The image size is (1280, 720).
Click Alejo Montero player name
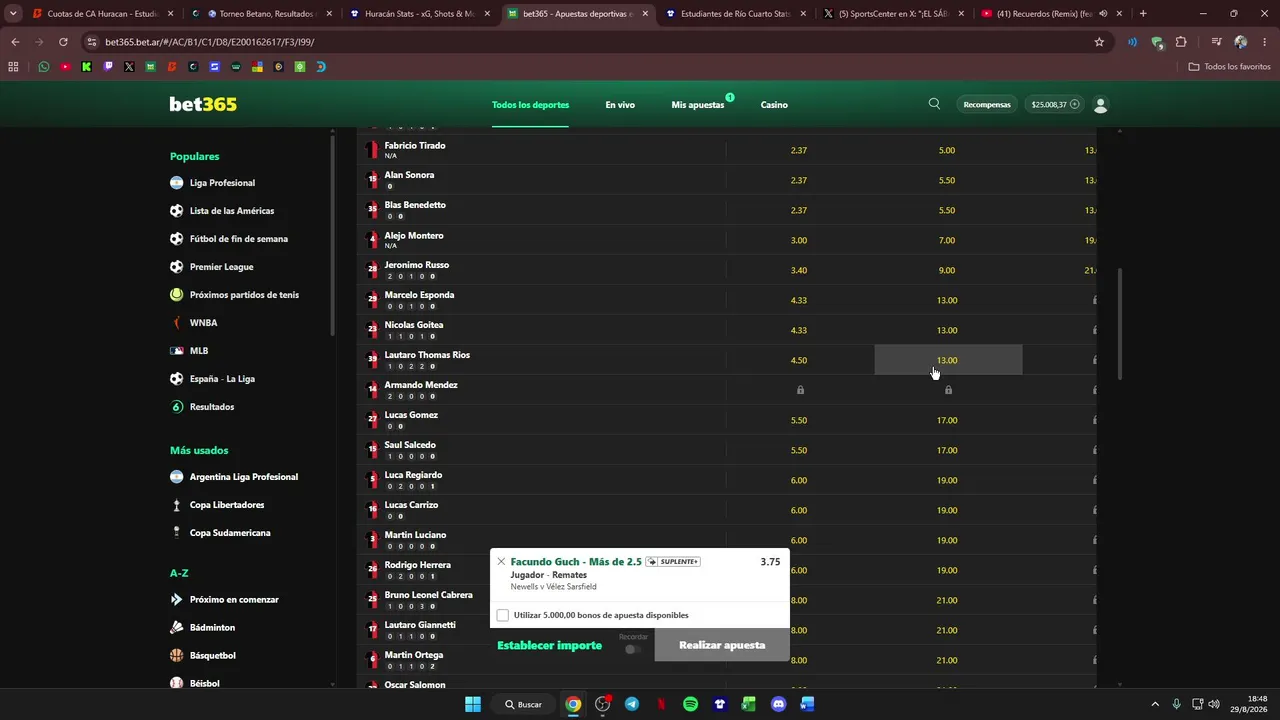(414, 235)
